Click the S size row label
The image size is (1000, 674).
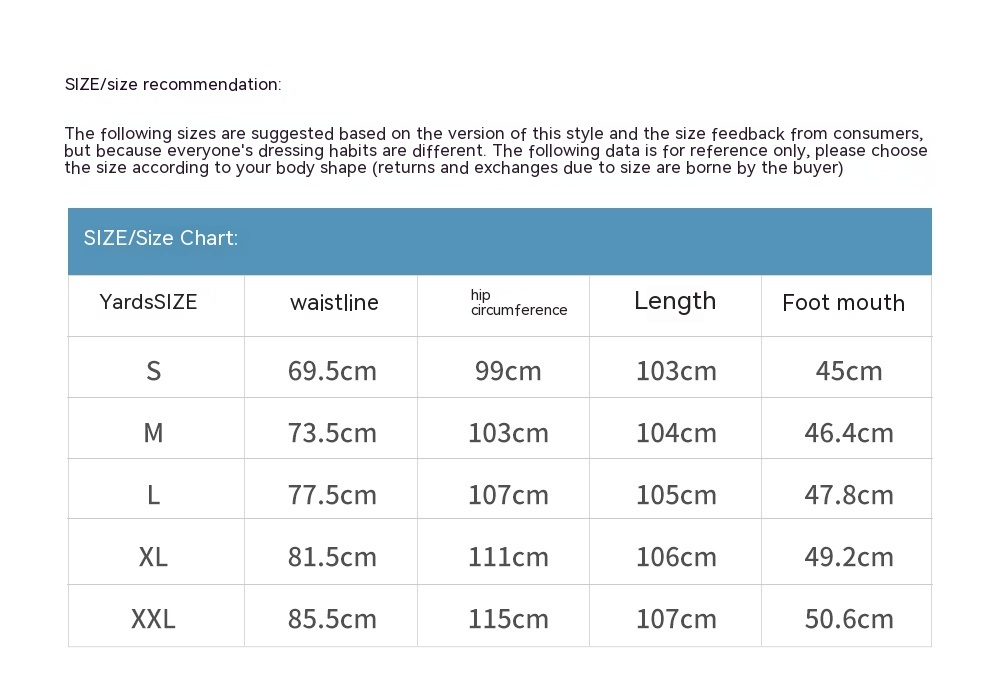(153, 371)
